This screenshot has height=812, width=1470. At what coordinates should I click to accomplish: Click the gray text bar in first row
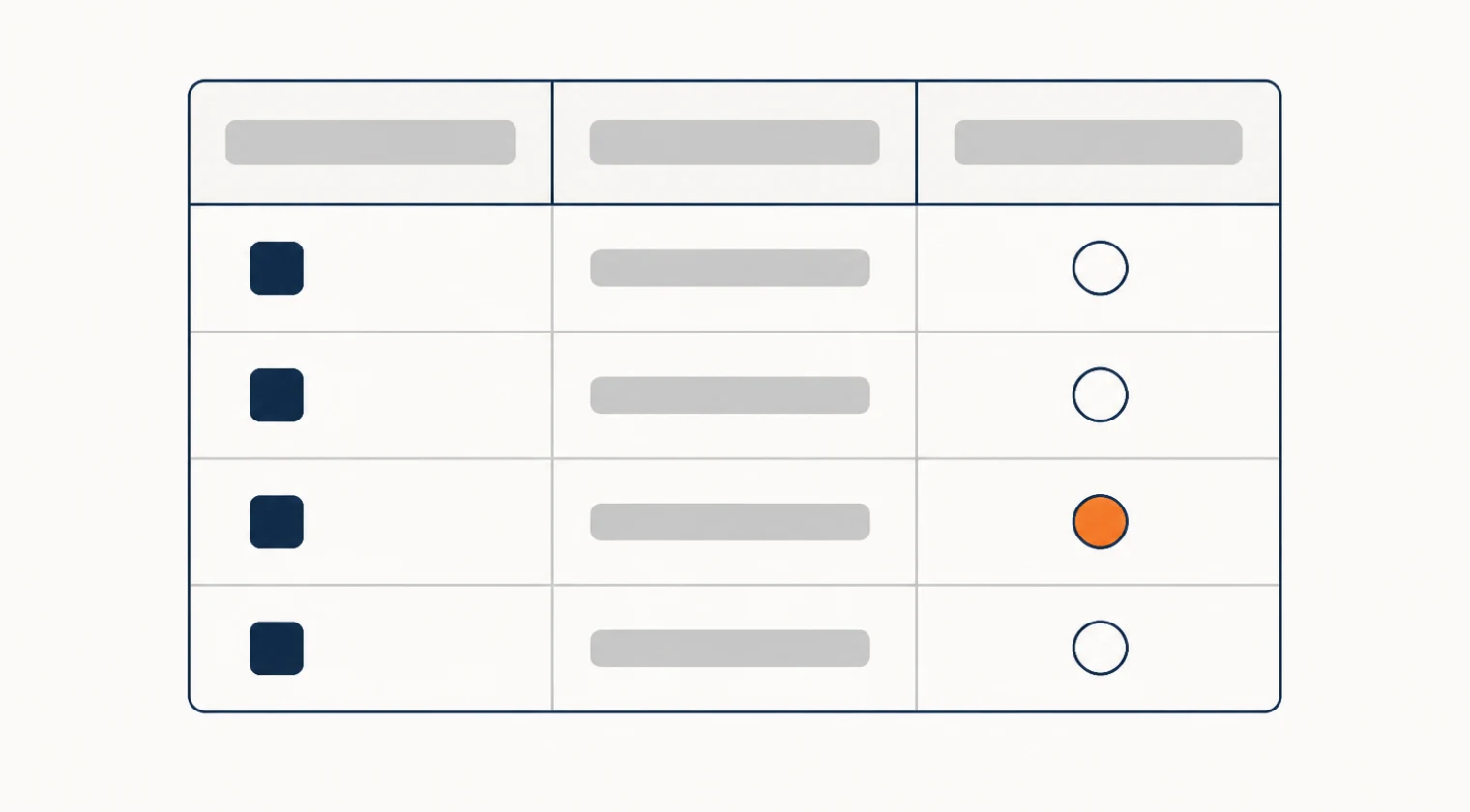click(x=730, y=268)
